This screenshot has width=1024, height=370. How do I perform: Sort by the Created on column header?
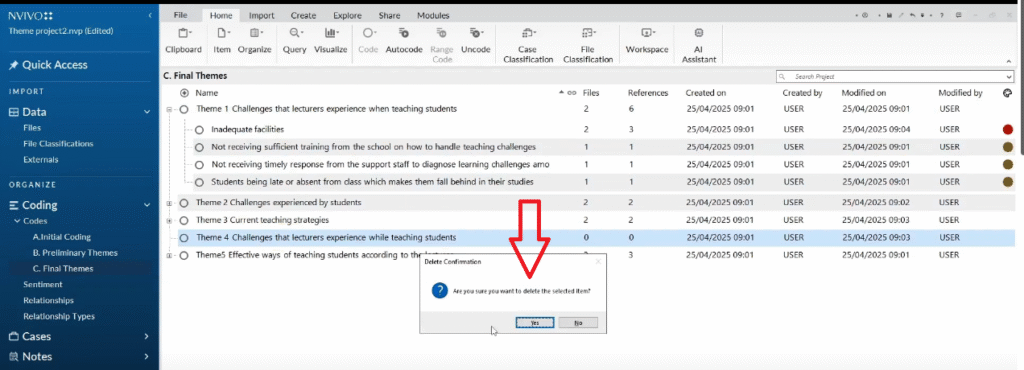tap(705, 93)
